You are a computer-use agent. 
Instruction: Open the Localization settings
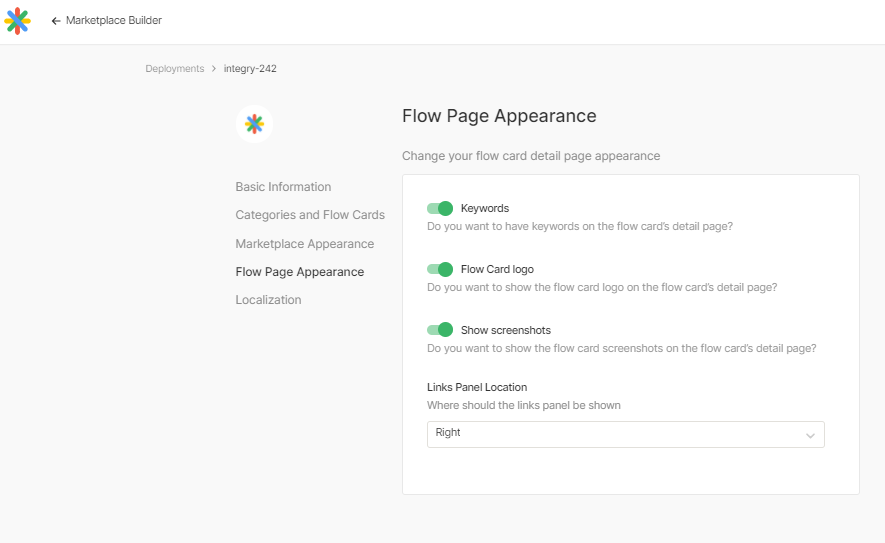tap(269, 300)
